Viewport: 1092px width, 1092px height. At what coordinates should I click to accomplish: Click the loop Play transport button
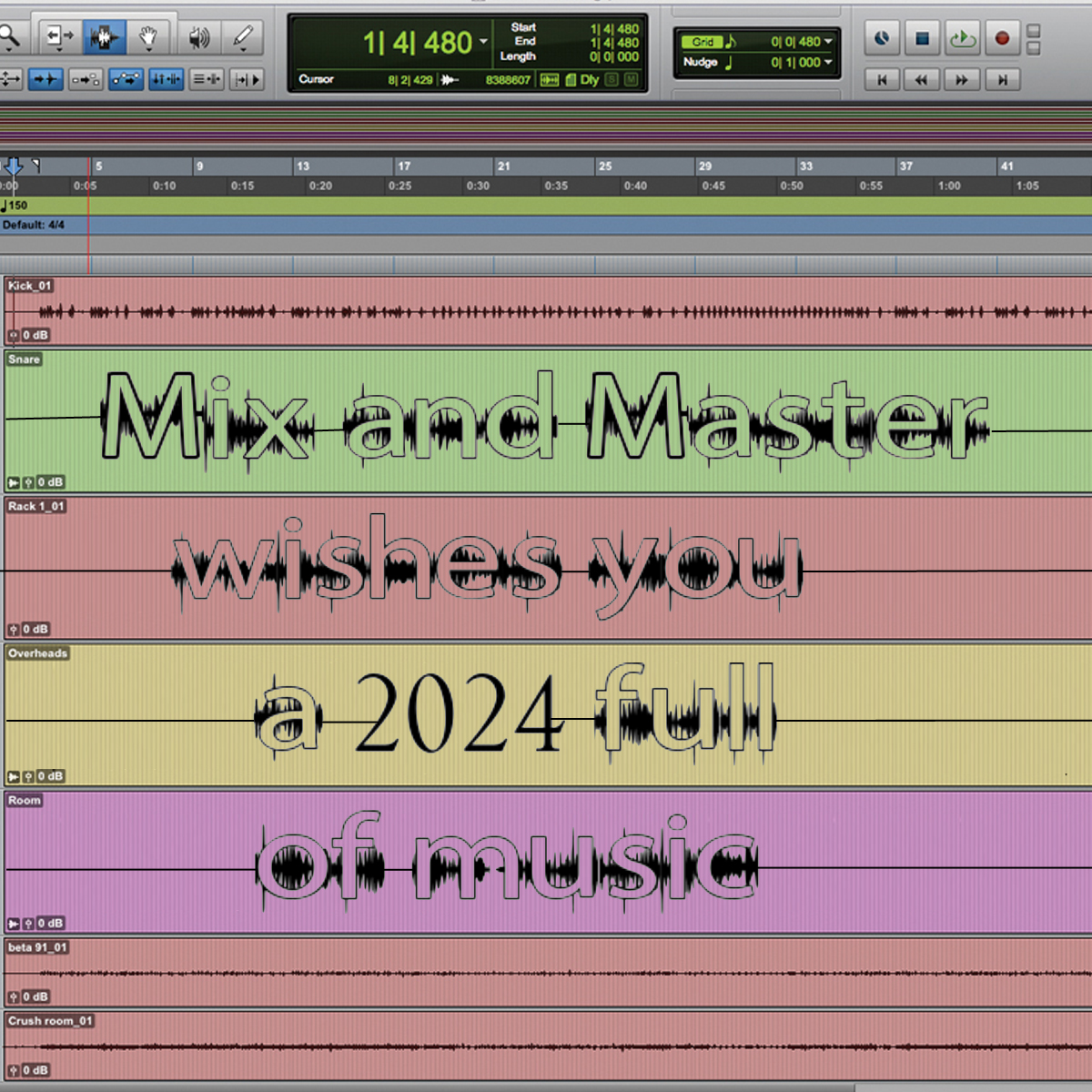point(962,38)
